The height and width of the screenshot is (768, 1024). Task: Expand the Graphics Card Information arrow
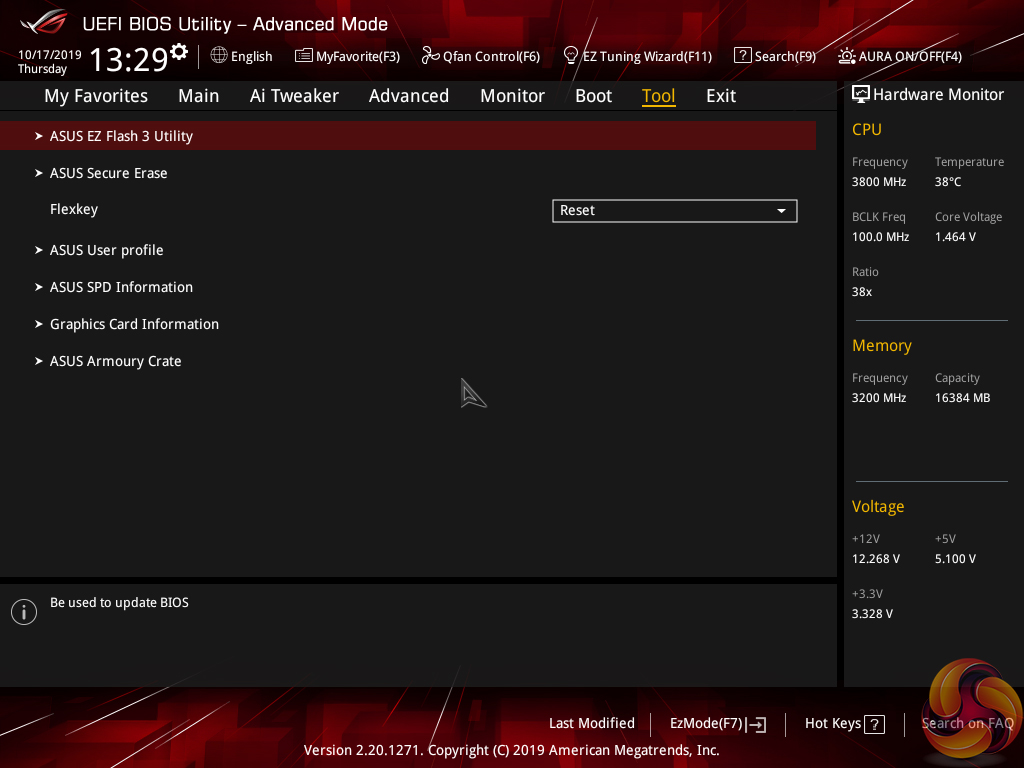(x=39, y=324)
